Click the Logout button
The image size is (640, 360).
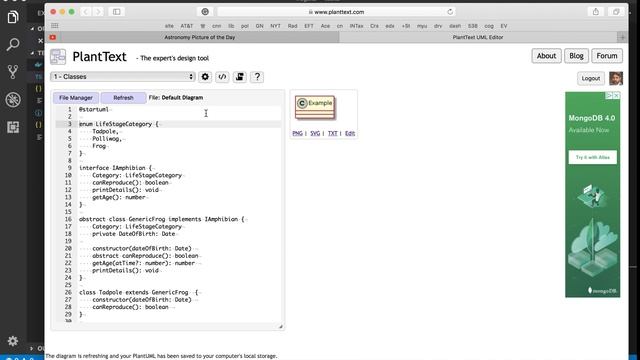click(x=591, y=78)
